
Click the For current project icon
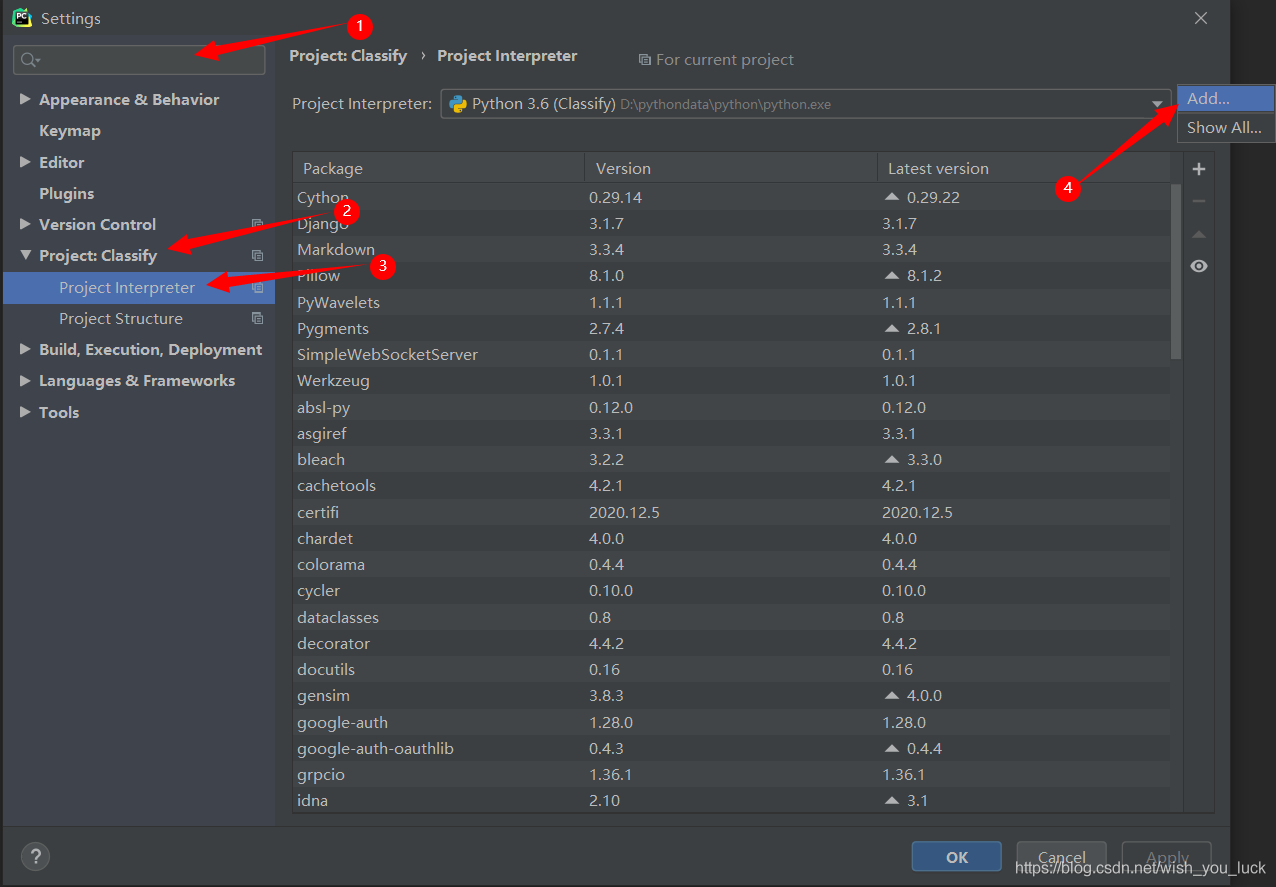point(645,60)
